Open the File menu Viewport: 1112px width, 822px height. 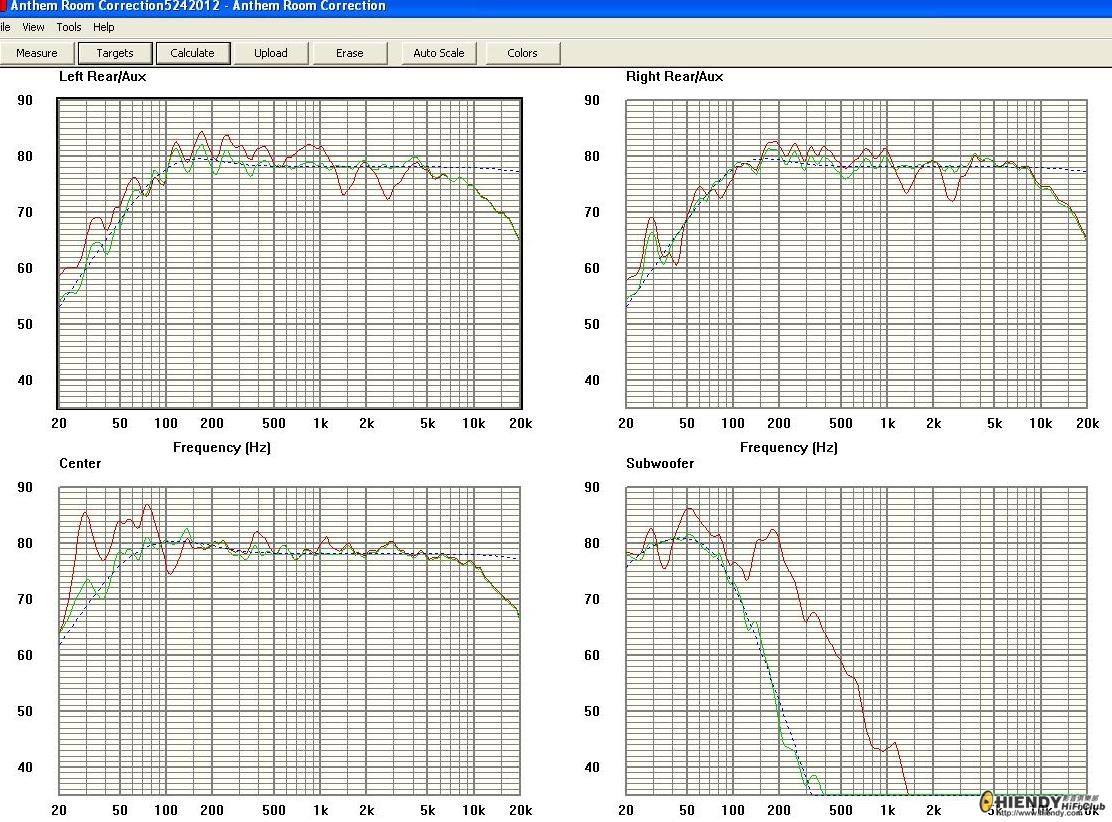[x=5, y=27]
